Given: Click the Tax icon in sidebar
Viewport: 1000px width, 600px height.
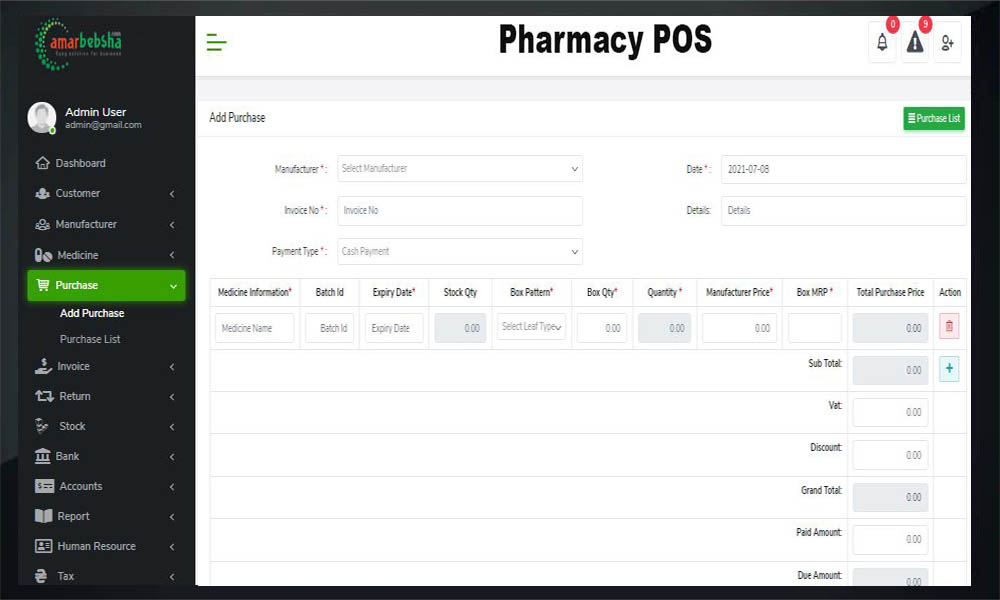Looking at the screenshot, I should coord(41,576).
